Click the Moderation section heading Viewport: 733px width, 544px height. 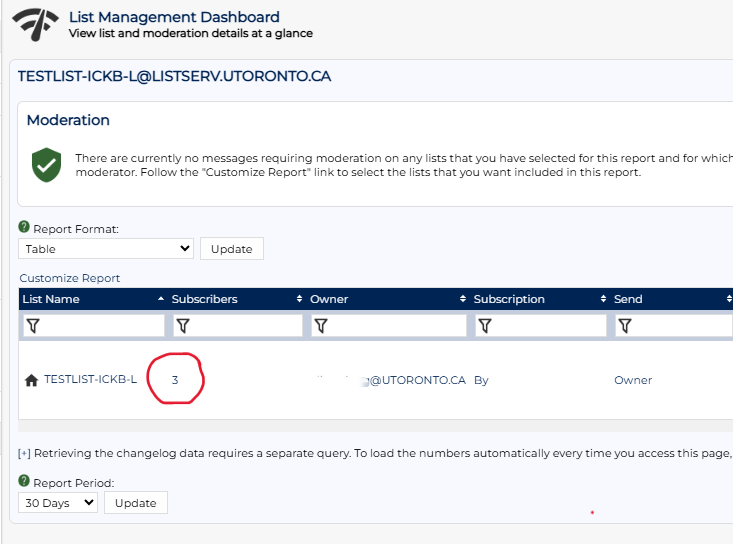point(68,120)
